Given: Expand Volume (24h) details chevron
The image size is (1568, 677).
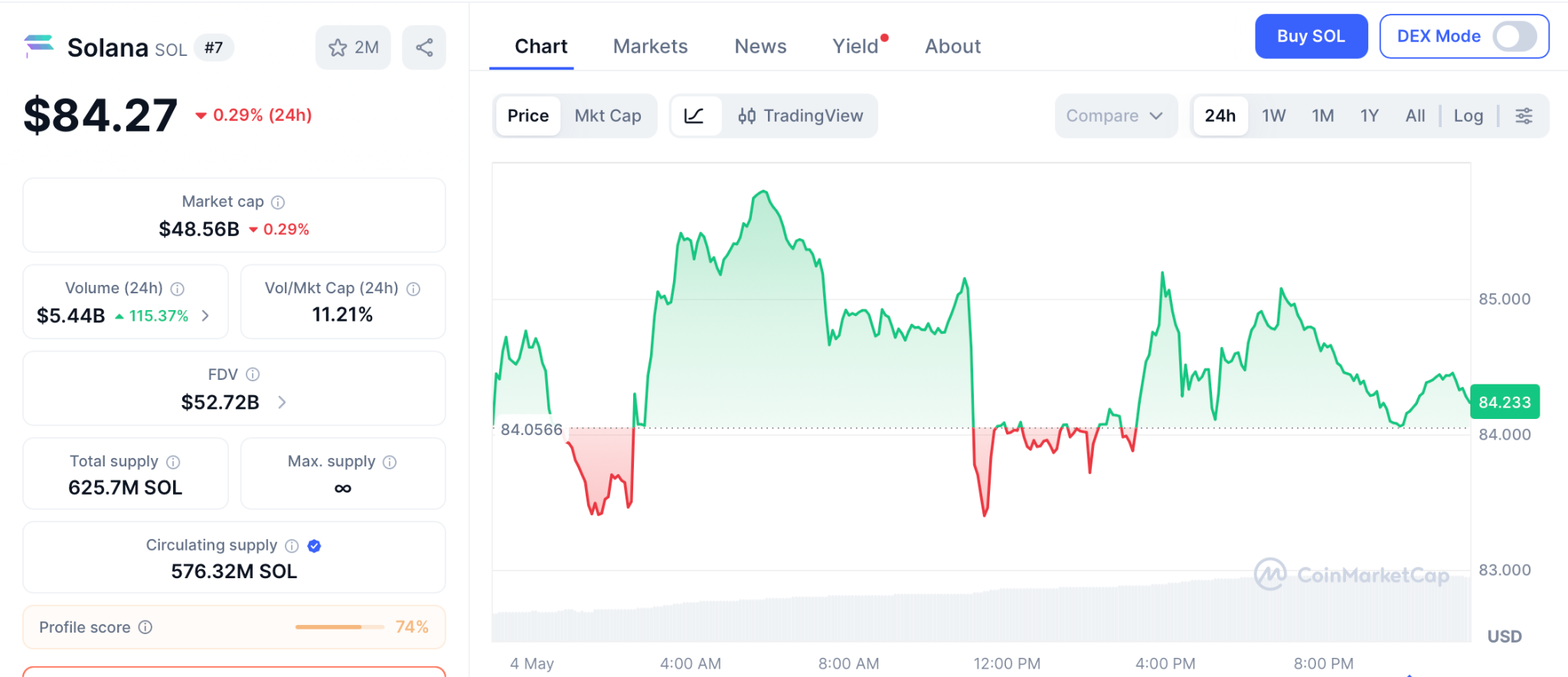Looking at the screenshot, I should tap(205, 316).
